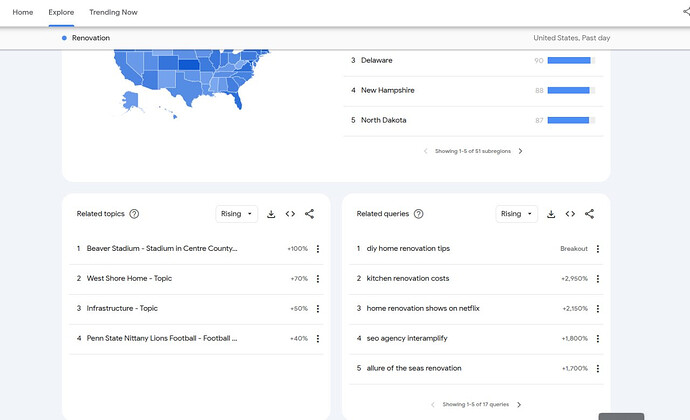Viewport: 690px width, 420px height.
Task: Open options for seo agency interamplify query
Action: coord(598,339)
